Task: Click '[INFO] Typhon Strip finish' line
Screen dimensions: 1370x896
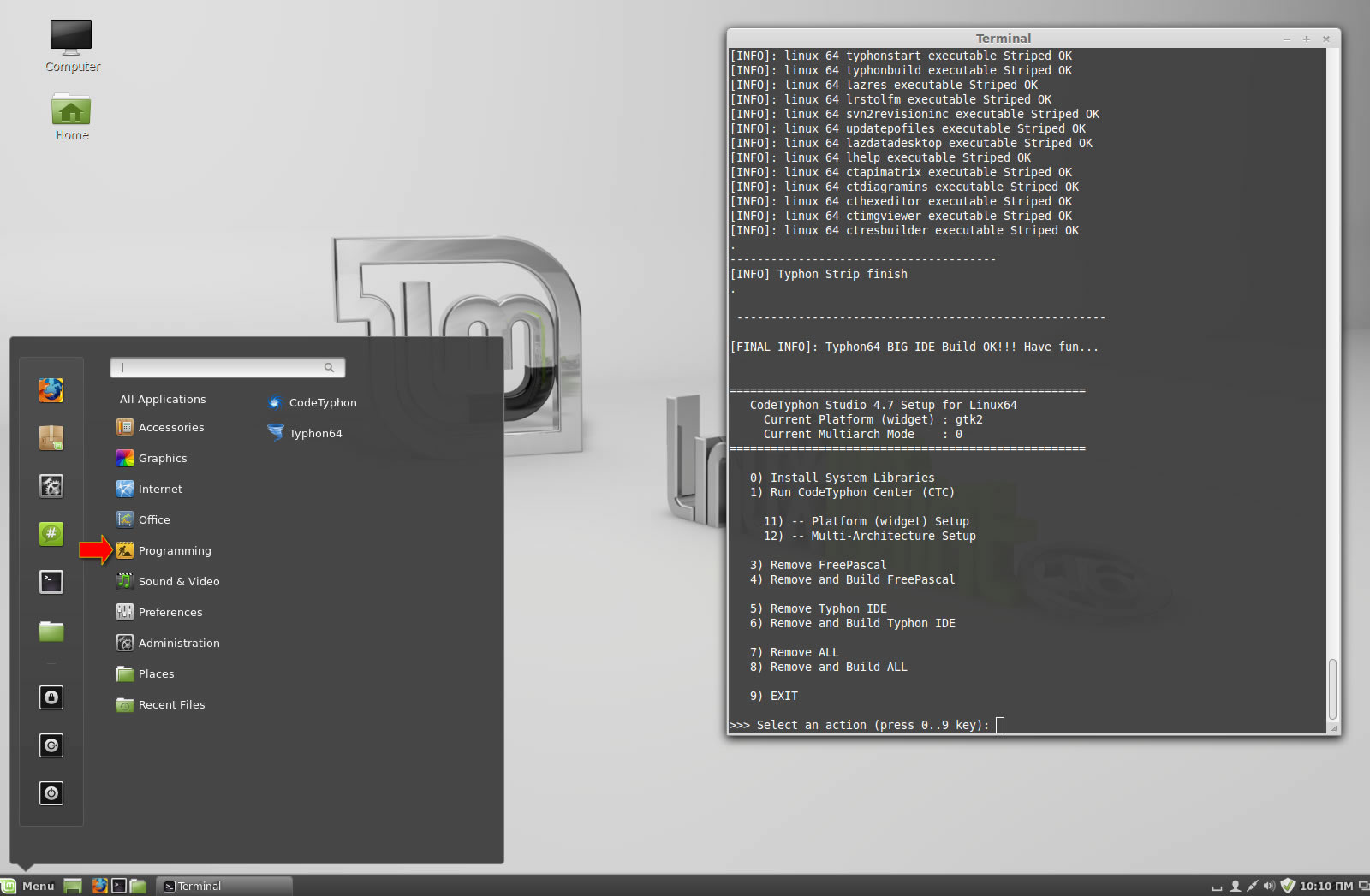Action: coord(819,274)
